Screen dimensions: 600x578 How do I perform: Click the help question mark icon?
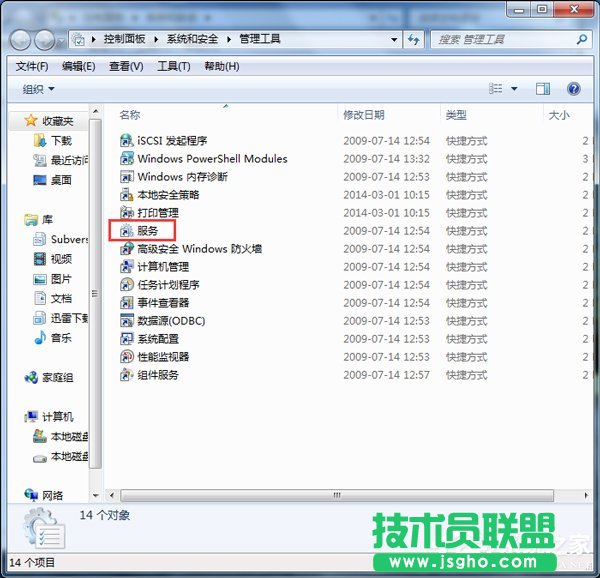point(573,89)
